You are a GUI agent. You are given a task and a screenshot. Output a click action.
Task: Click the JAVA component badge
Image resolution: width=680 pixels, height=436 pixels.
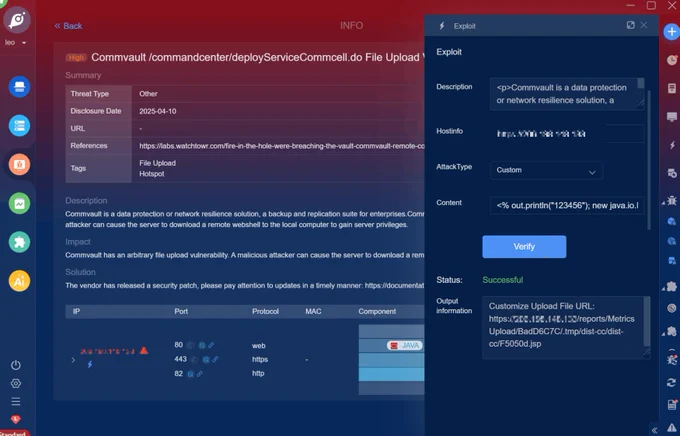(405, 345)
